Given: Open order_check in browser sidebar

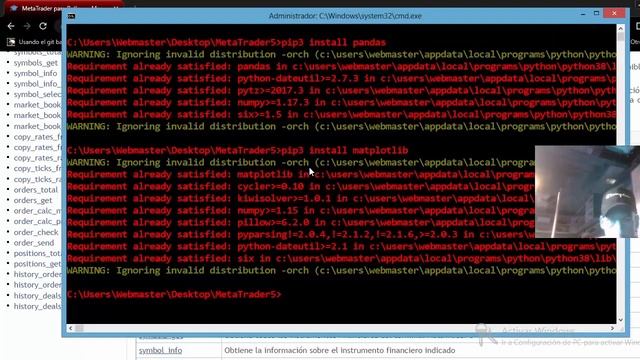Looking at the screenshot, I should point(36,232).
